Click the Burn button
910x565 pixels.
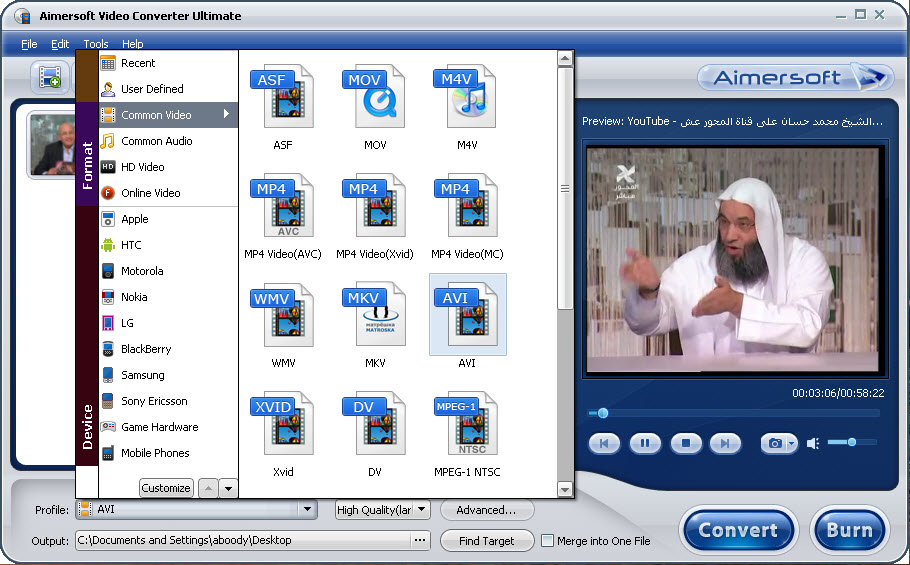(x=849, y=530)
